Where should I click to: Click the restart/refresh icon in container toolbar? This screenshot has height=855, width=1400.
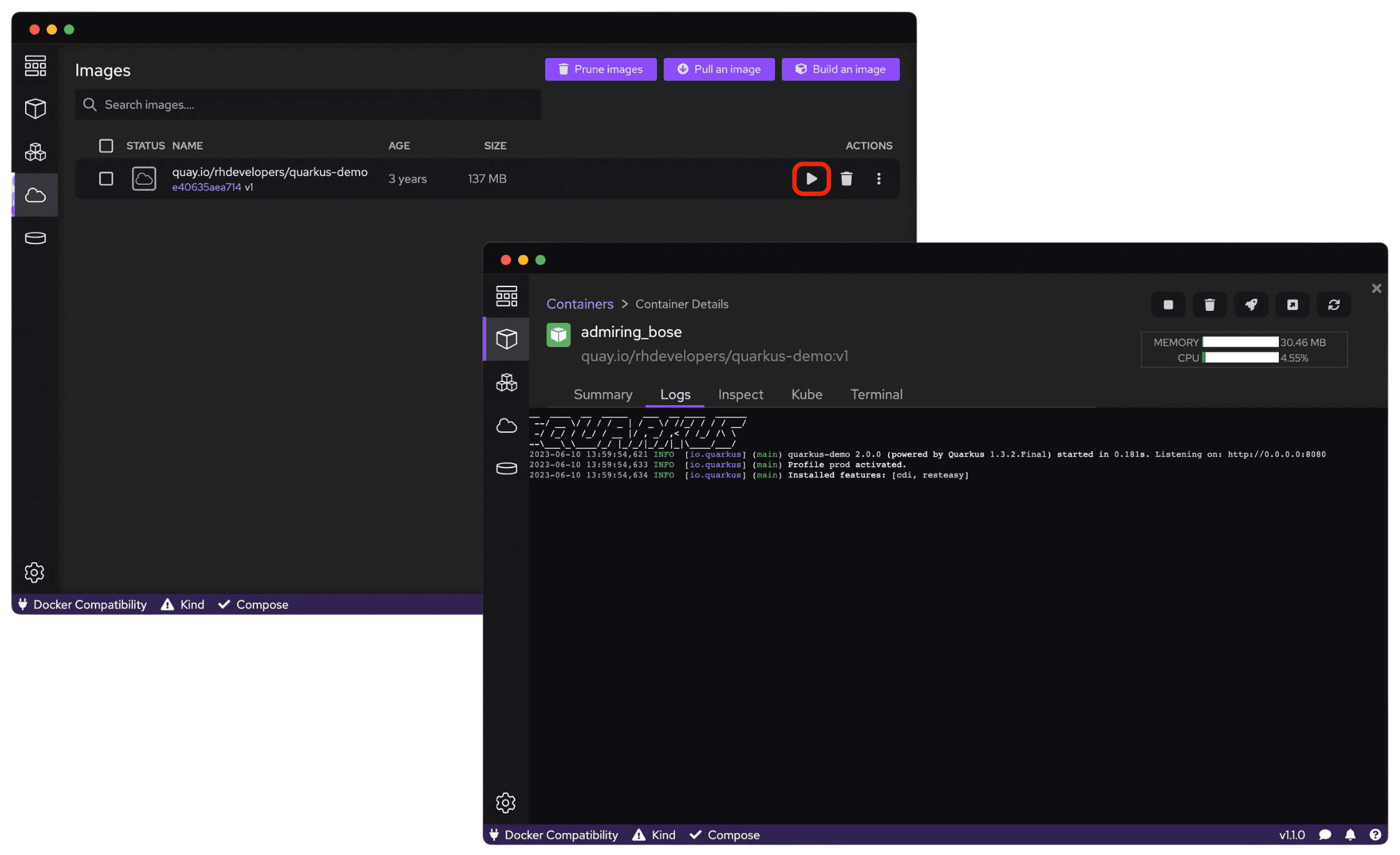point(1335,303)
